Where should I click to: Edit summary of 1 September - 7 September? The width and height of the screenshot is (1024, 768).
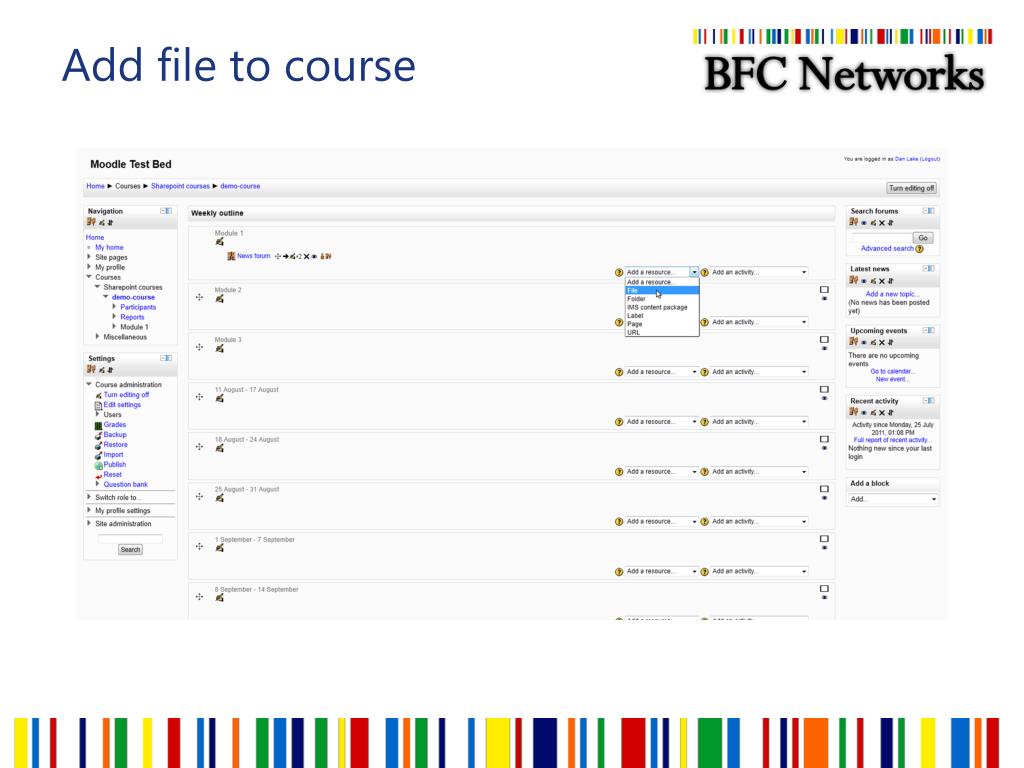tap(219, 548)
